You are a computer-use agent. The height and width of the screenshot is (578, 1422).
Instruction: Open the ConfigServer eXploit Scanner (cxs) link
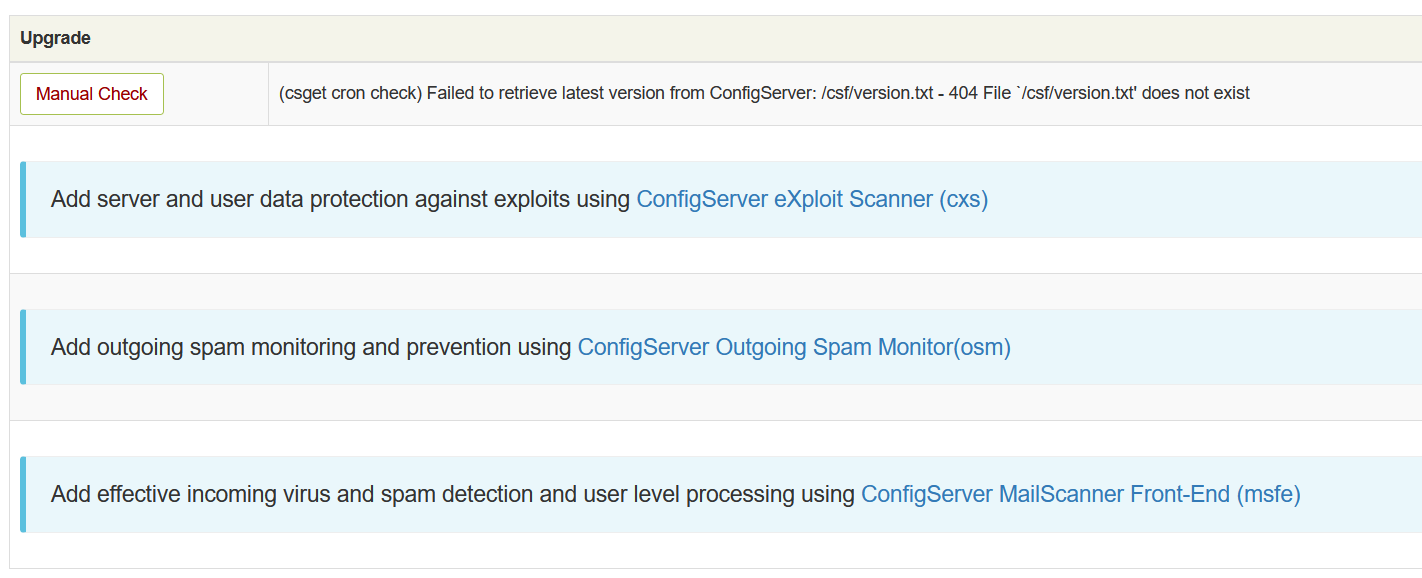pos(812,199)
